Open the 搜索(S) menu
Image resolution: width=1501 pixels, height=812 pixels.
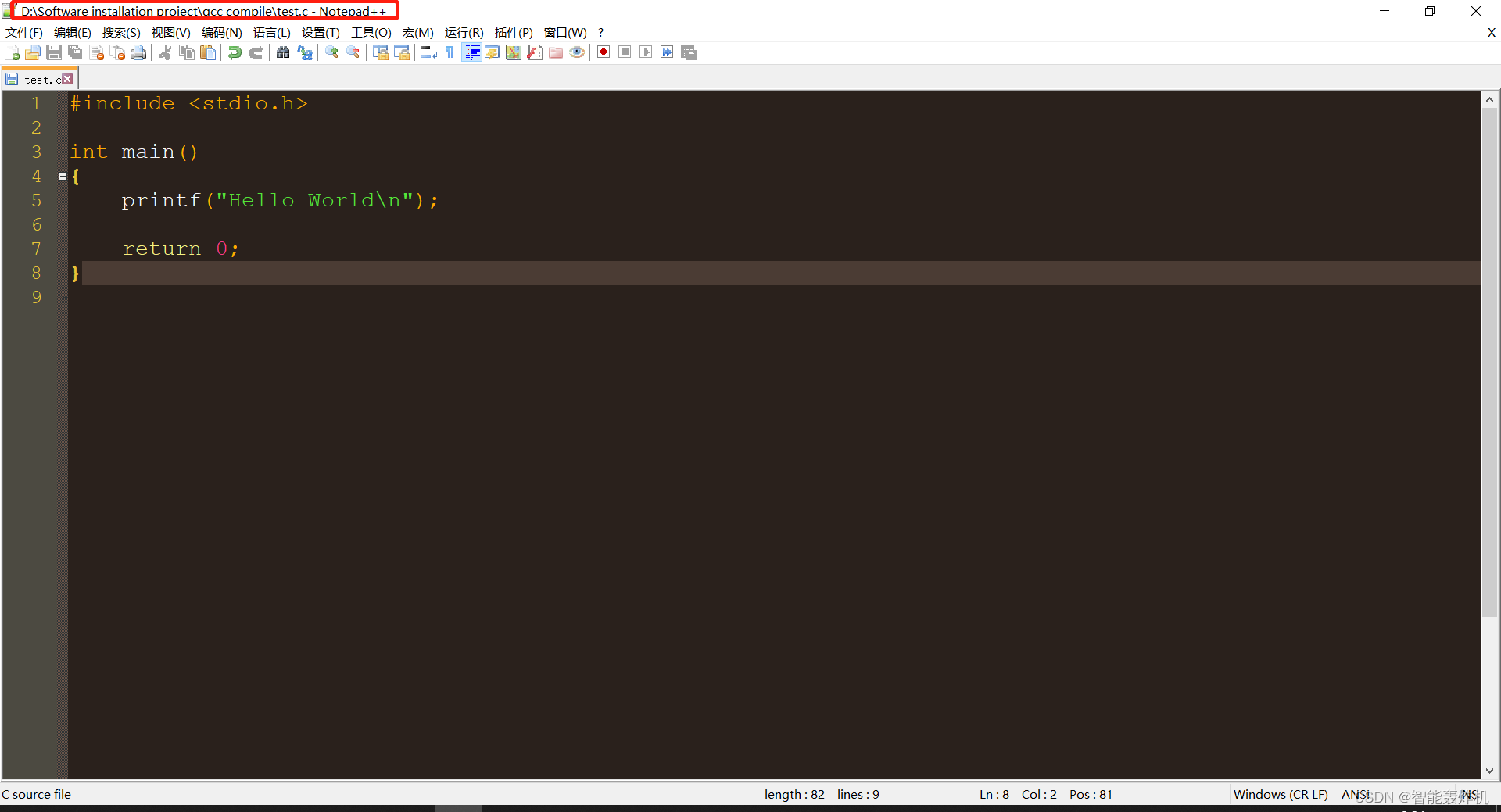(x=121, y=32)
